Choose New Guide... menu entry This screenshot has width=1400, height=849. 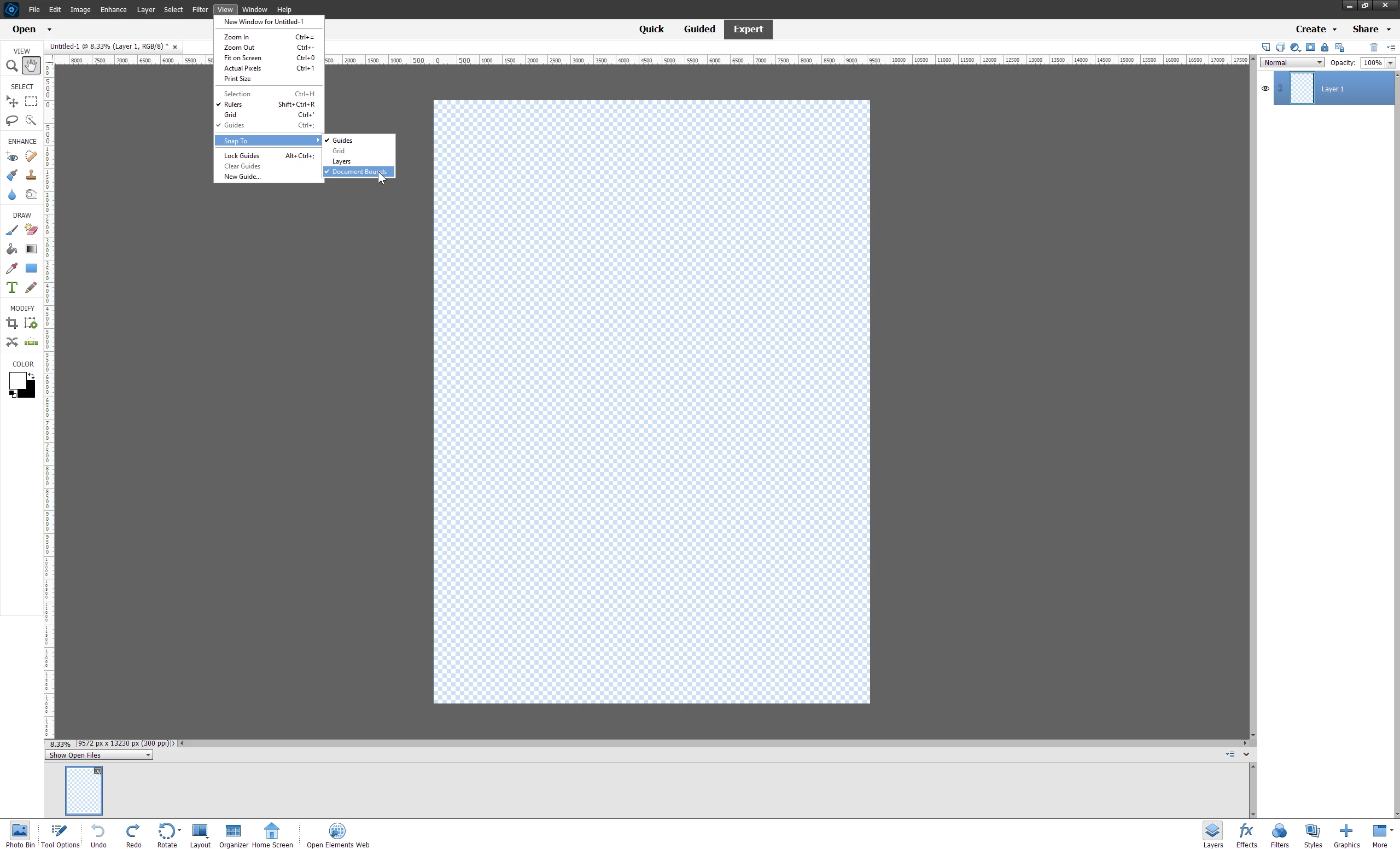[242, 177]
